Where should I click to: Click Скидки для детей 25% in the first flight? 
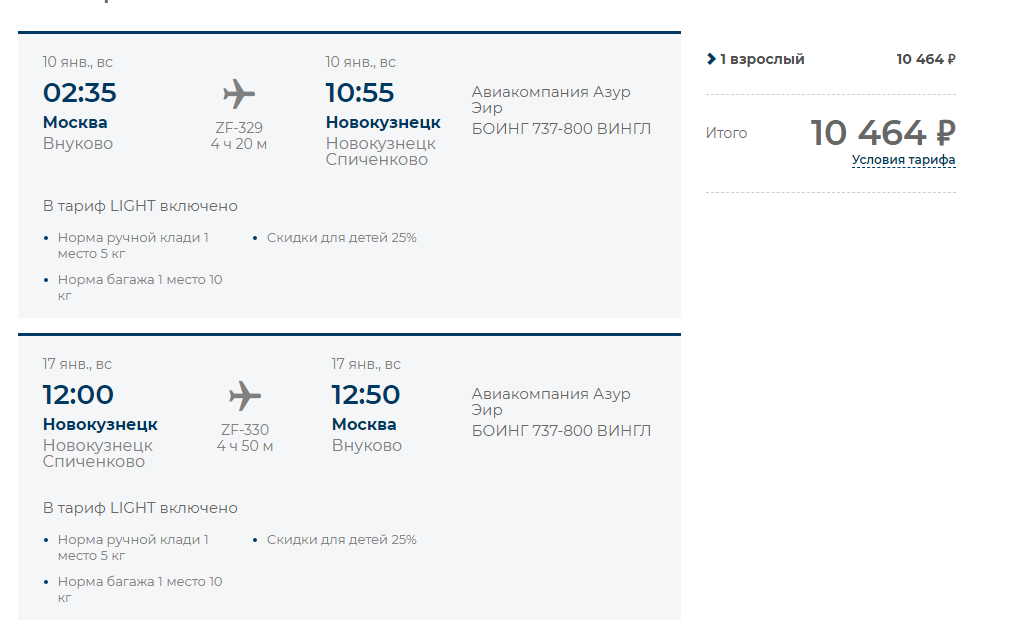(341, 238)
